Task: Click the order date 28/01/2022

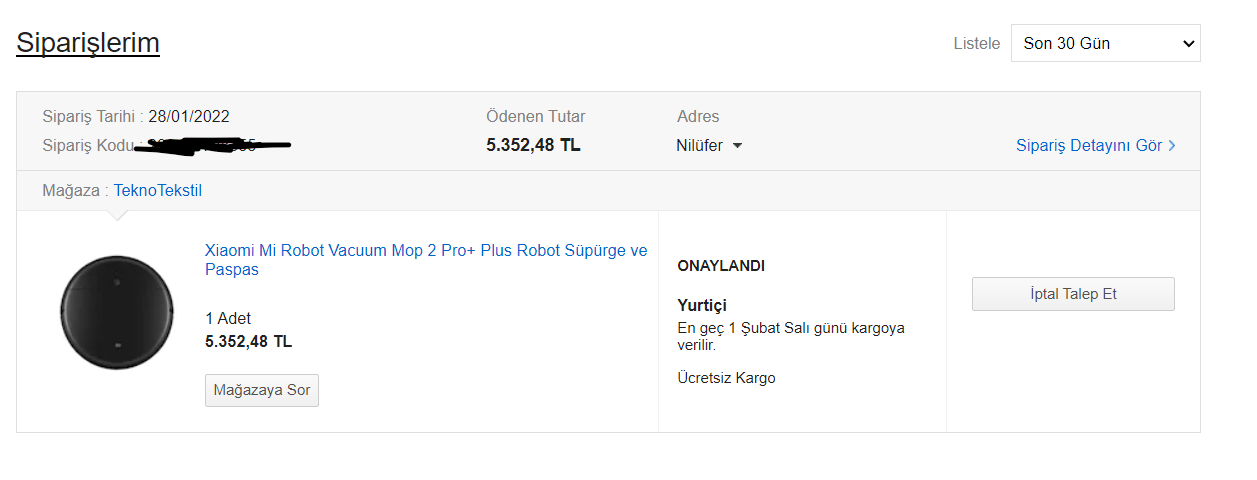Action: point(189,117)
